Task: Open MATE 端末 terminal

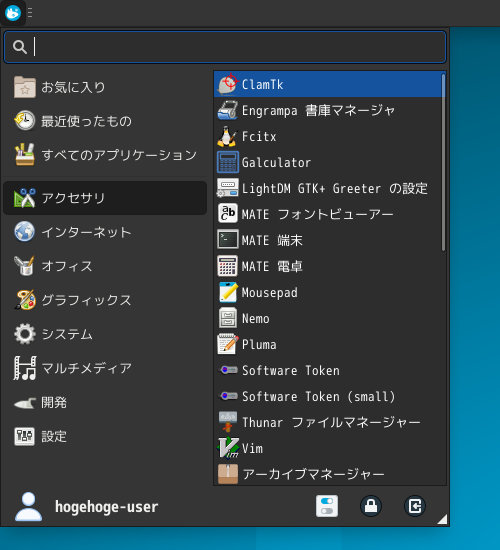Action: click(x=329, y=240)
